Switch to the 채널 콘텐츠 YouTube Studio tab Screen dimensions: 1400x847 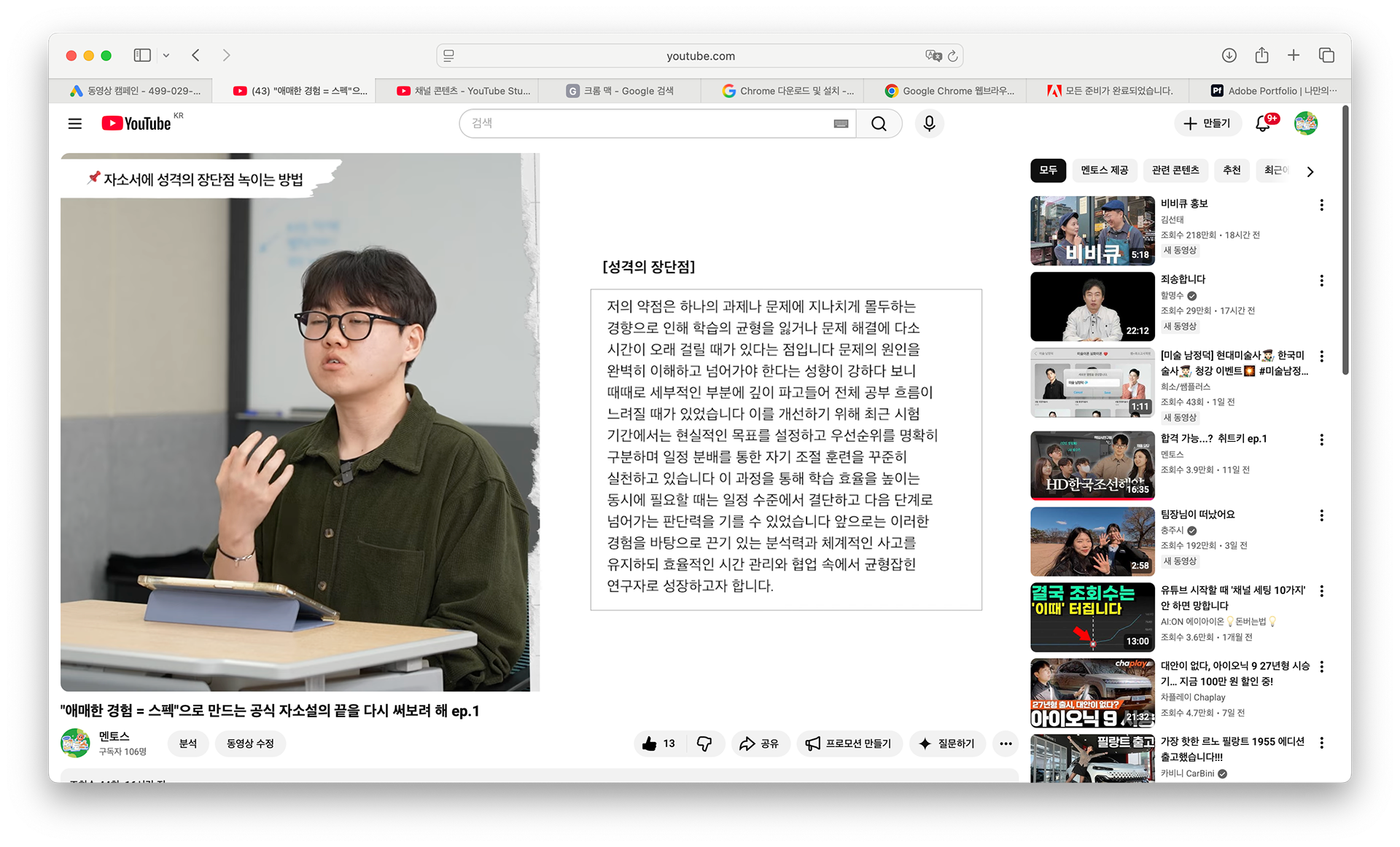(464, 91)
